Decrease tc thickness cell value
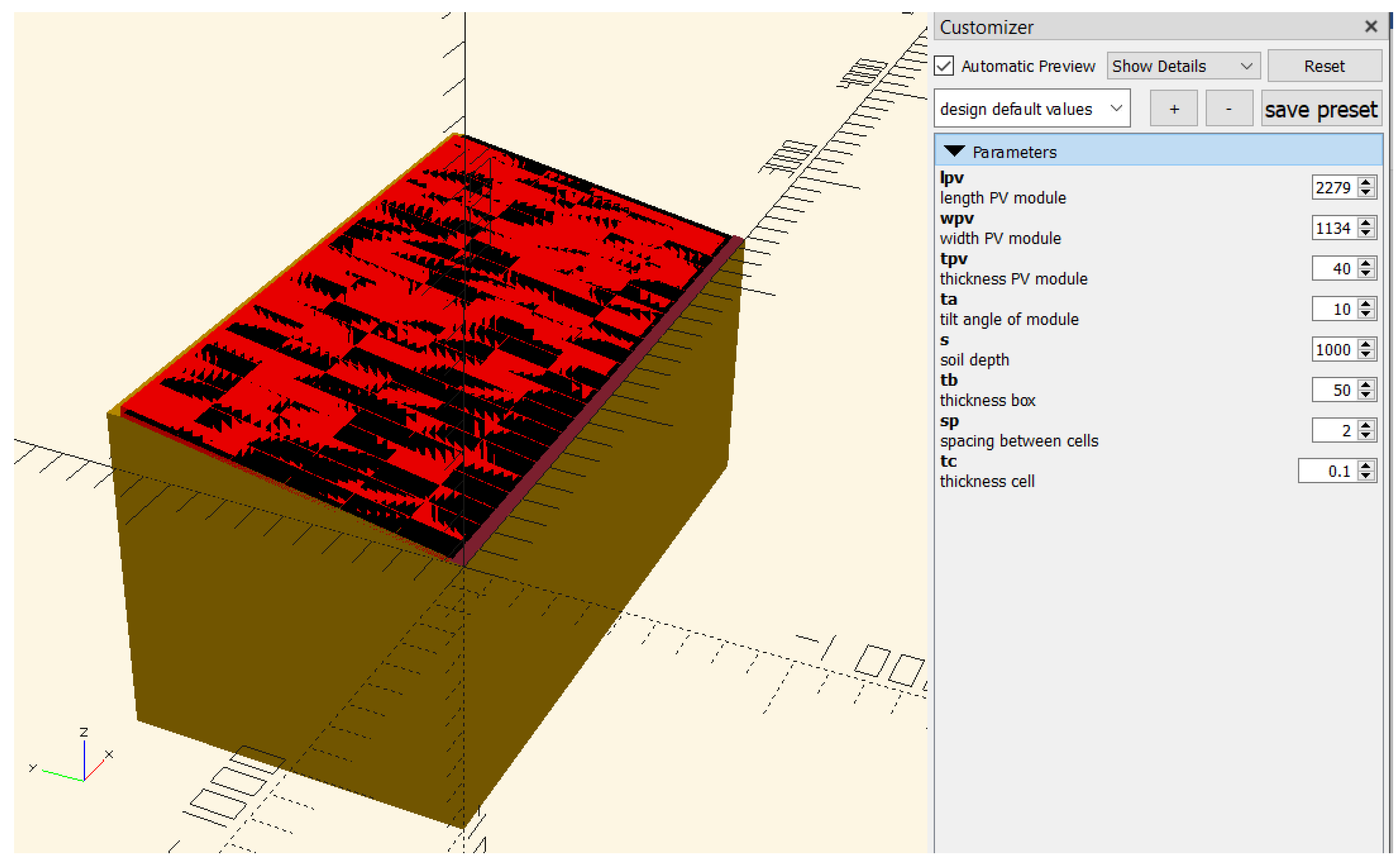Image resolution: width=1400 pixels, height=864 pixels. tap(1365, 475)
